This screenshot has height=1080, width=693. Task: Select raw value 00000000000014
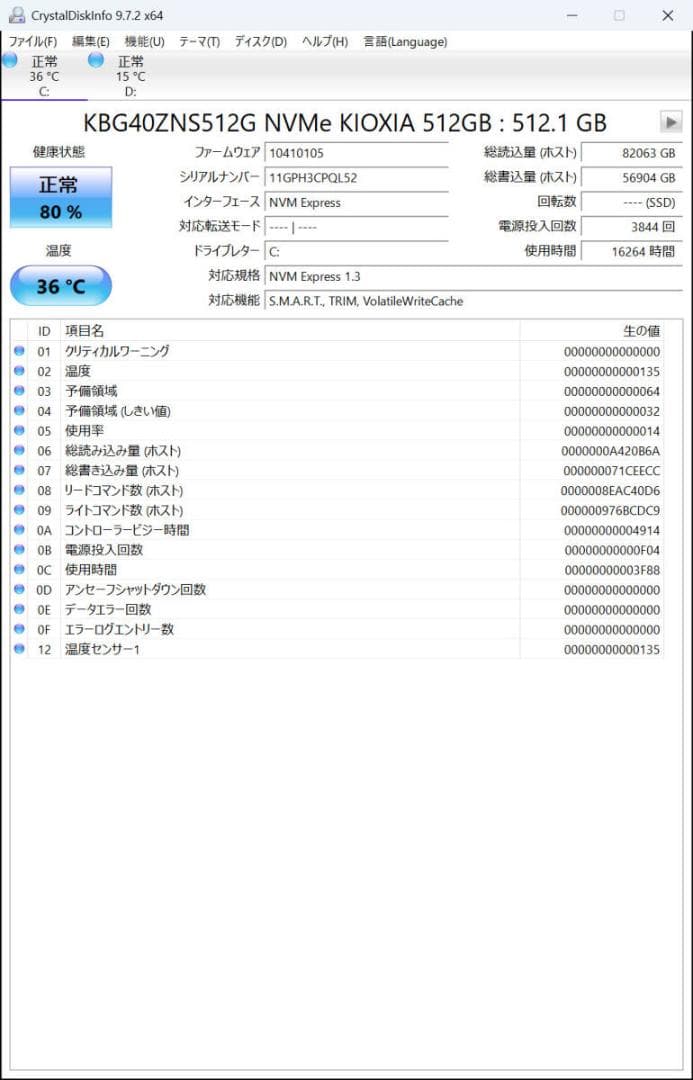[x=612, y=431]
